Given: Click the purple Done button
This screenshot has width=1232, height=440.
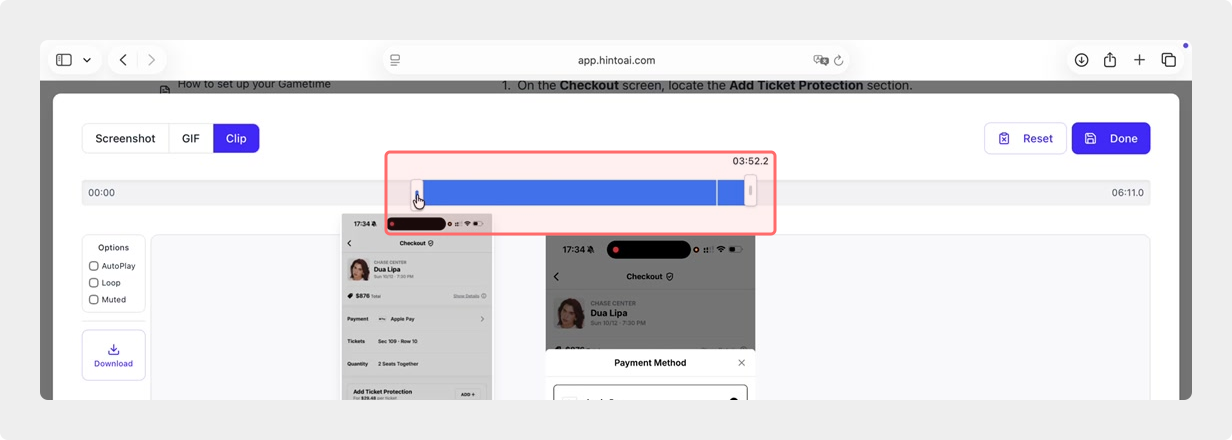Looking at the screenshot, I should click(x=1110, y=139).
